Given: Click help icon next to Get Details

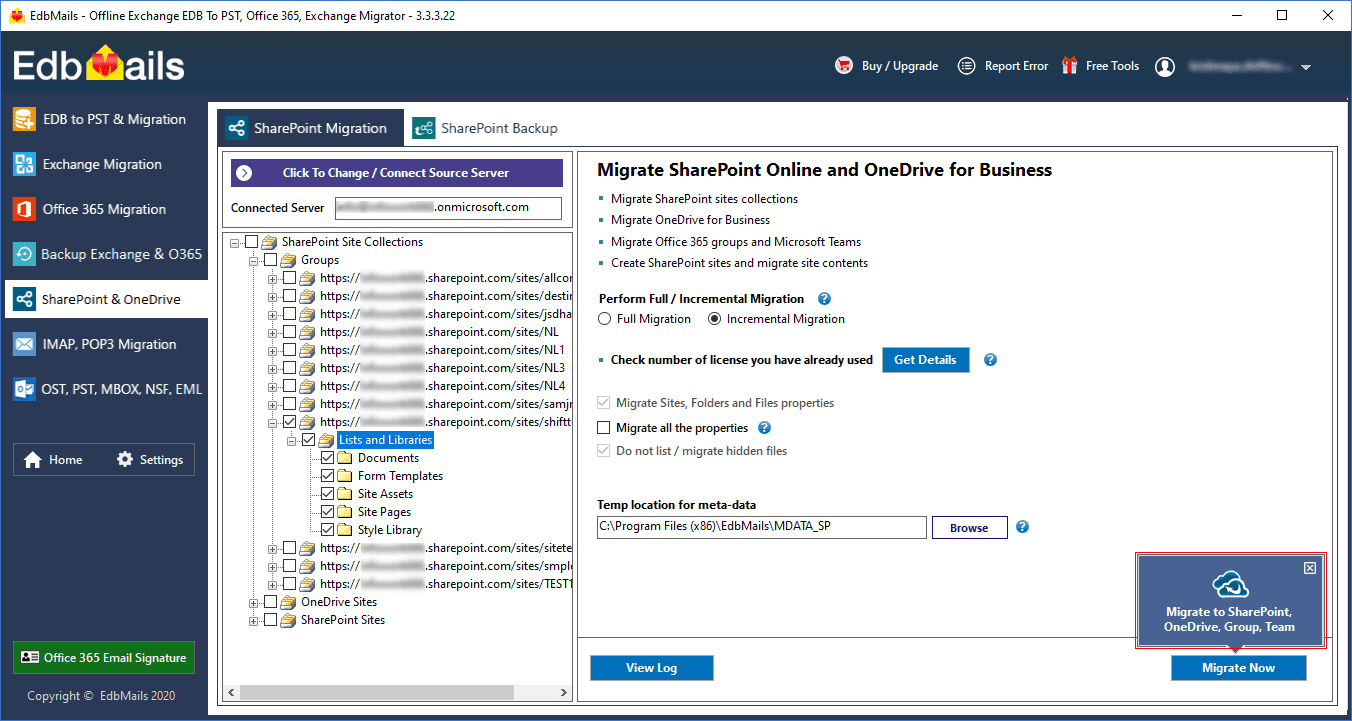Looking at the screenshot, I should [x=990, y=360].
